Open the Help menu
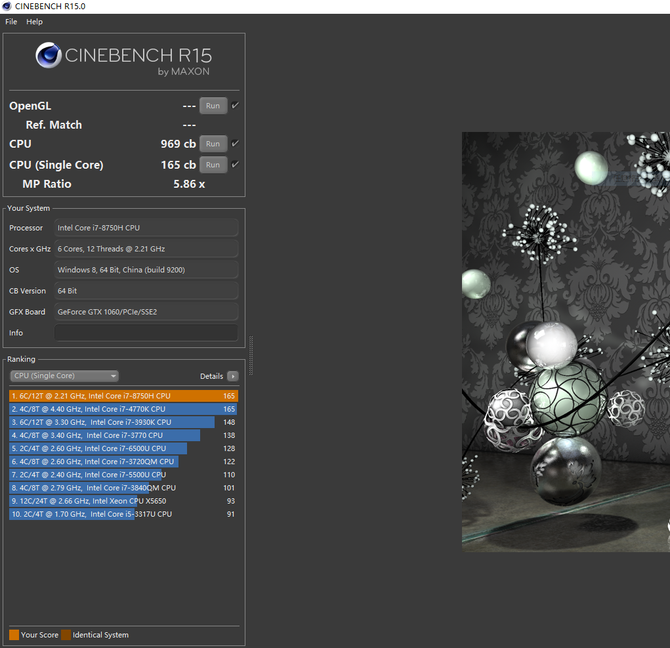Image resolution: width=670 pixels, height=648 pixels. (x=35, y=22)
